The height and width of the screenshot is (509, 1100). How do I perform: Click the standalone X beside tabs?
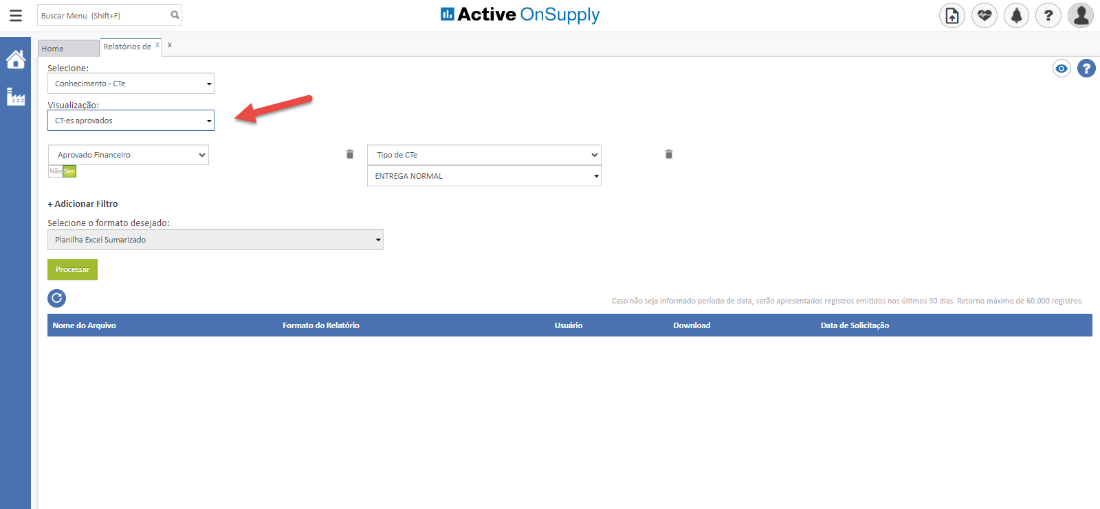pyautogui.click(x=170, y=45)
